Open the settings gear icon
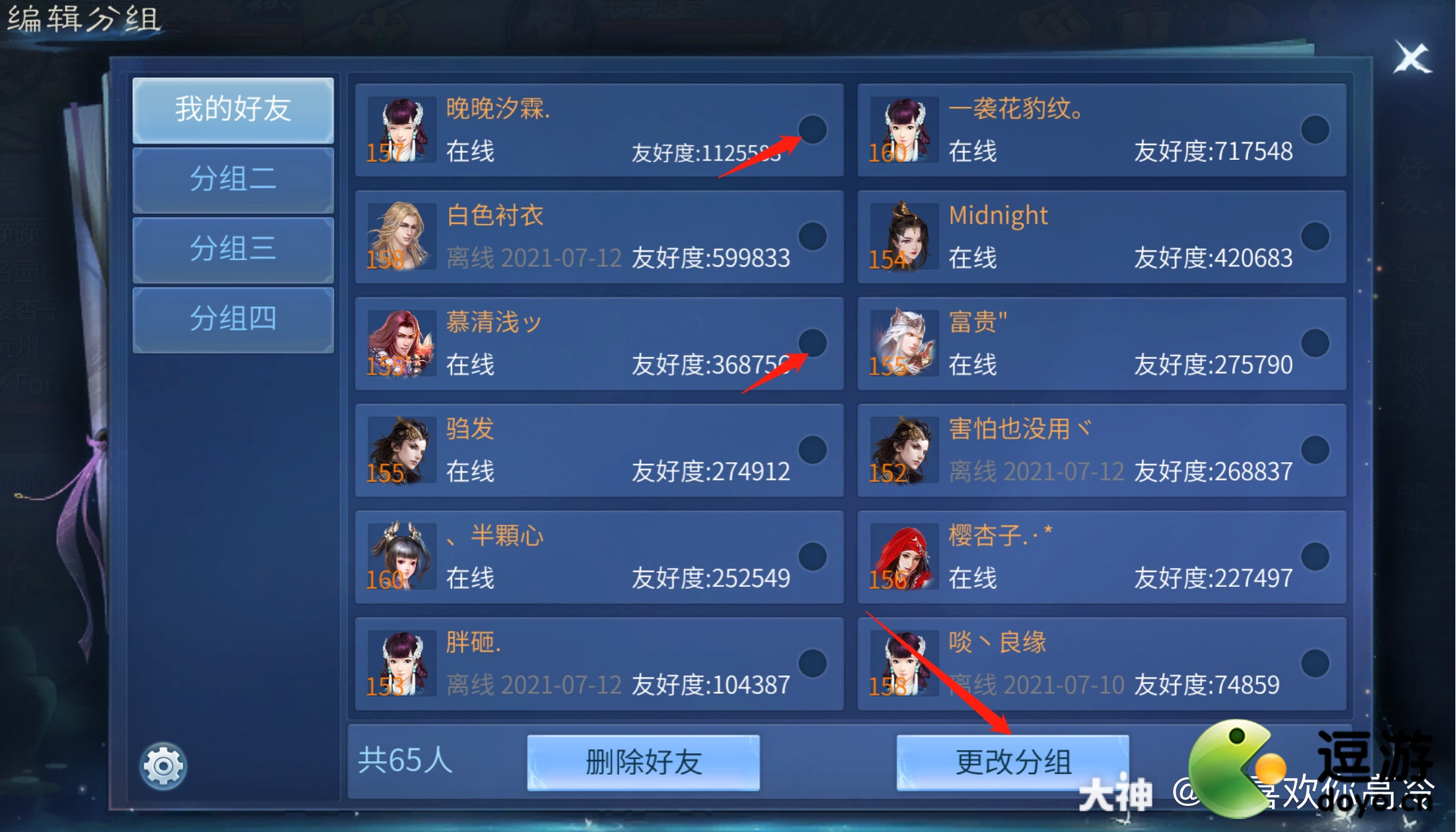This screenshot has width=1456, height=832. point(163,766)
